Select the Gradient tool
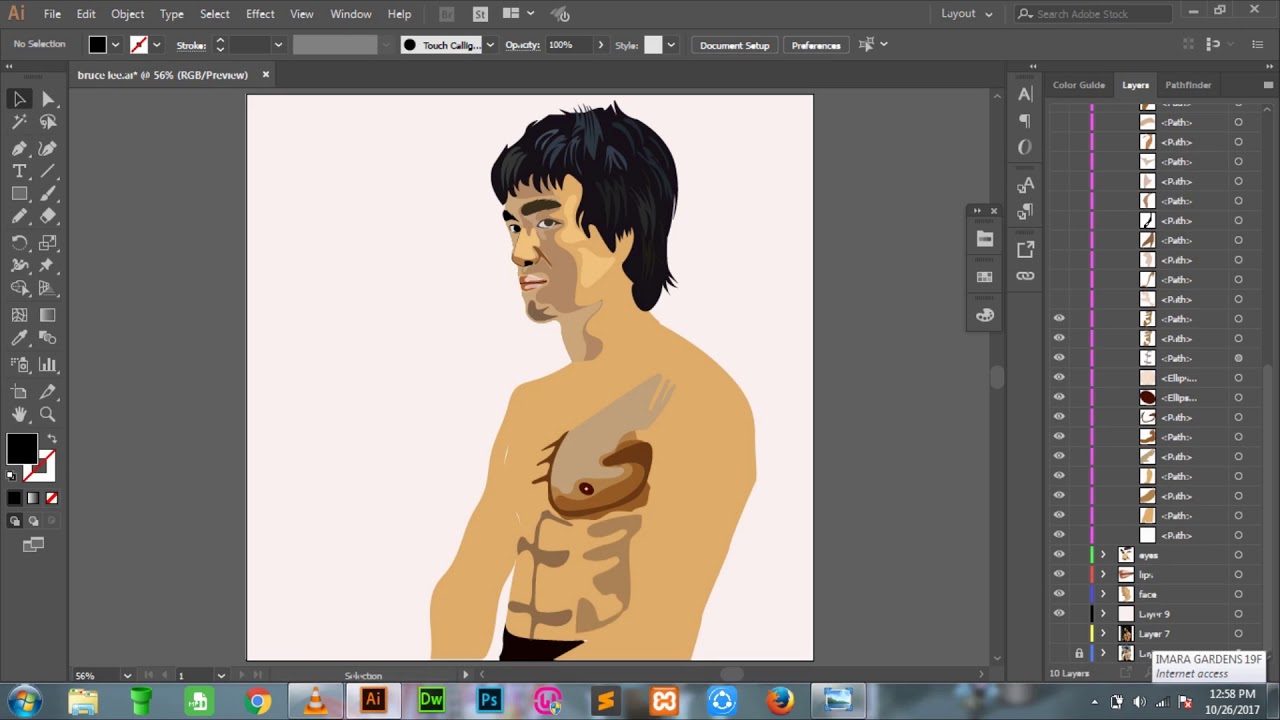The height and width of the screenshot is (720, 1280). [x=48, y=315]
